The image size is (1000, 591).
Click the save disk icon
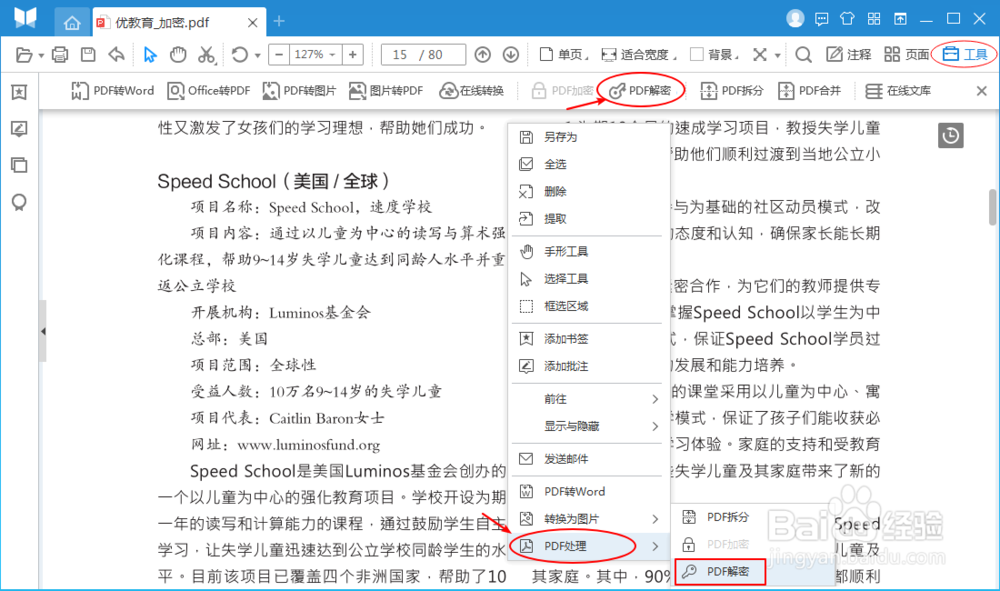click(88, 55)
